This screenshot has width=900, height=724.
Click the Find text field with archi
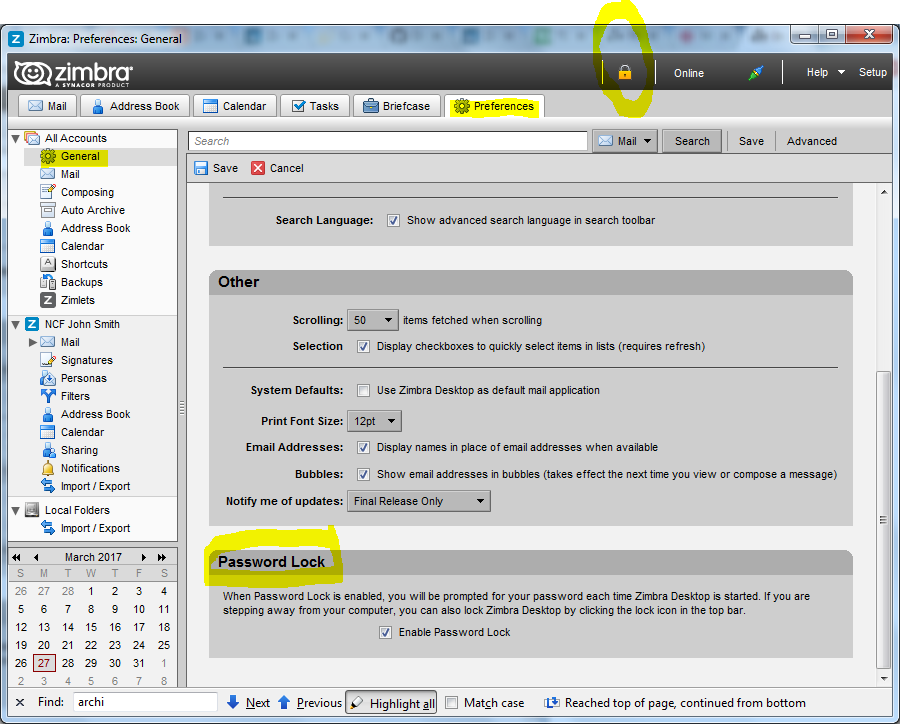(x=145, y=702)
